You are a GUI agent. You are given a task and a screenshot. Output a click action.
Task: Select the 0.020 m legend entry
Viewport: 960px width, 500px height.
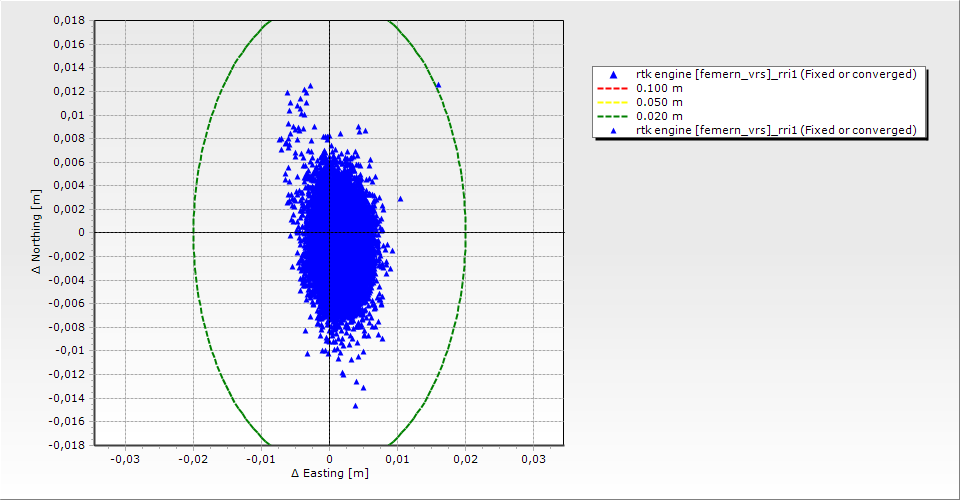(x=659, y=117)
